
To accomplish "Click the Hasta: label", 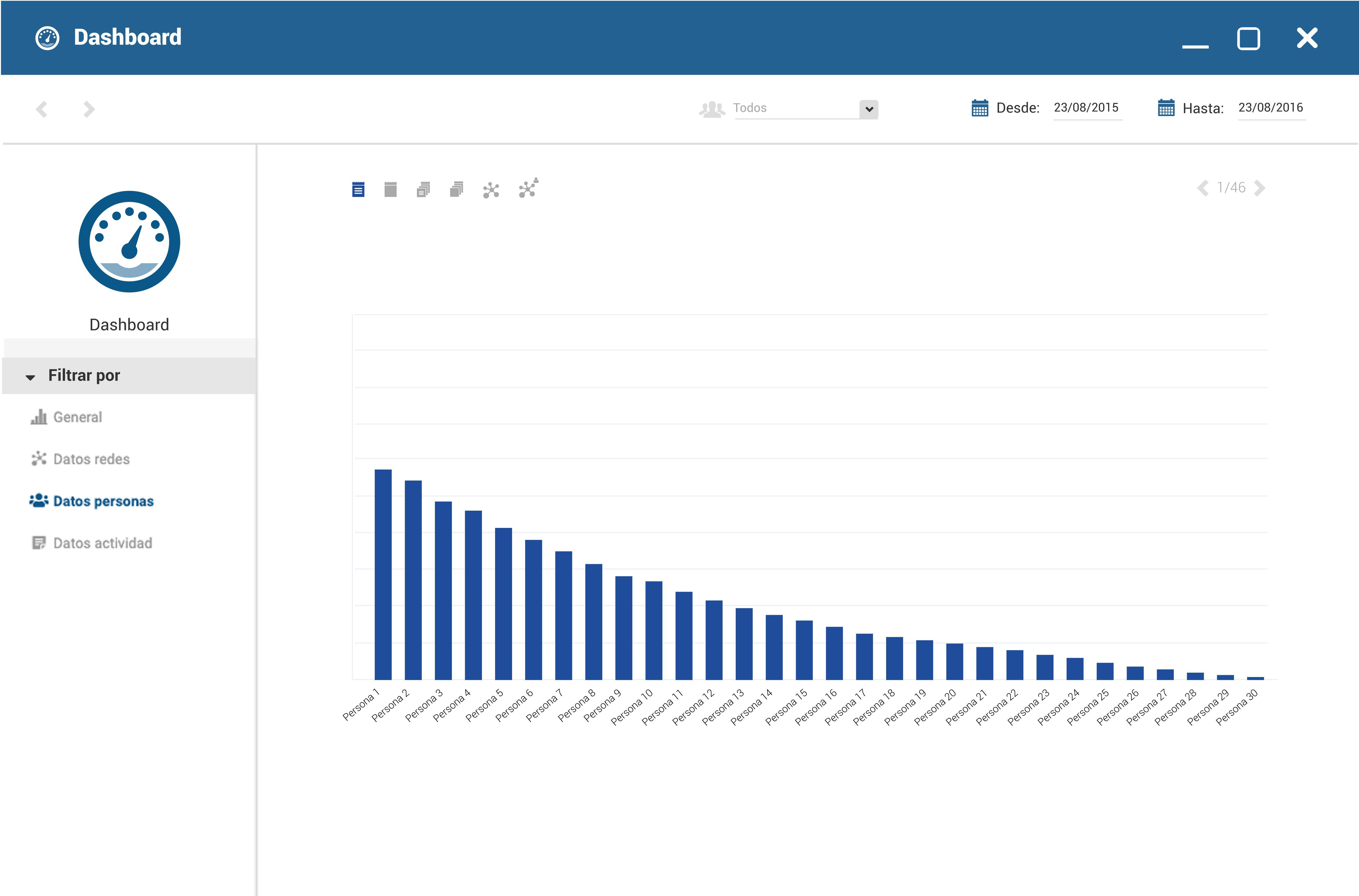I will click(x=1203, y=109).
